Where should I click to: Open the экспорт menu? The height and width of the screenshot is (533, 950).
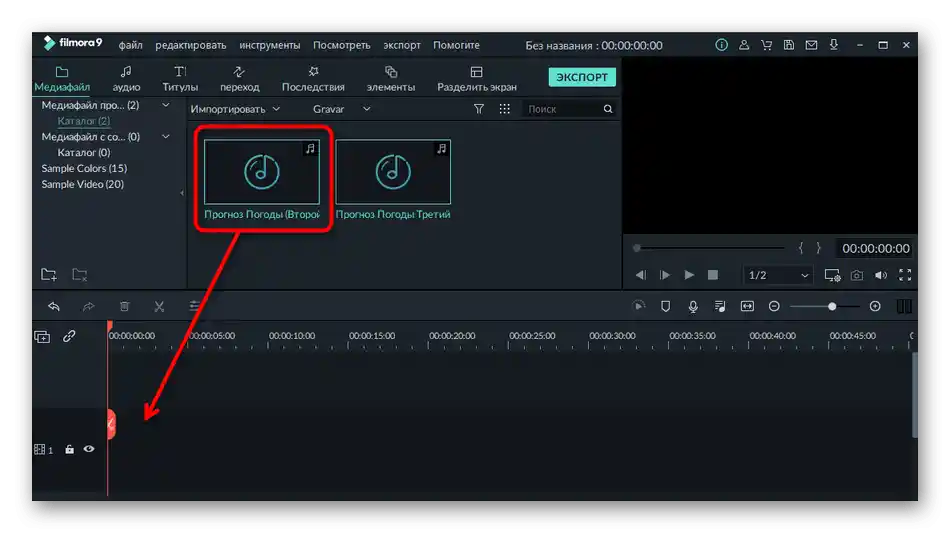click(402, 45)
